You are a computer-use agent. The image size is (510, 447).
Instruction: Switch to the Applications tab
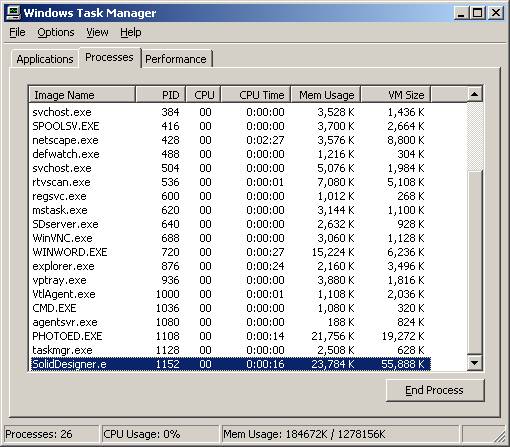pos(45,59)
